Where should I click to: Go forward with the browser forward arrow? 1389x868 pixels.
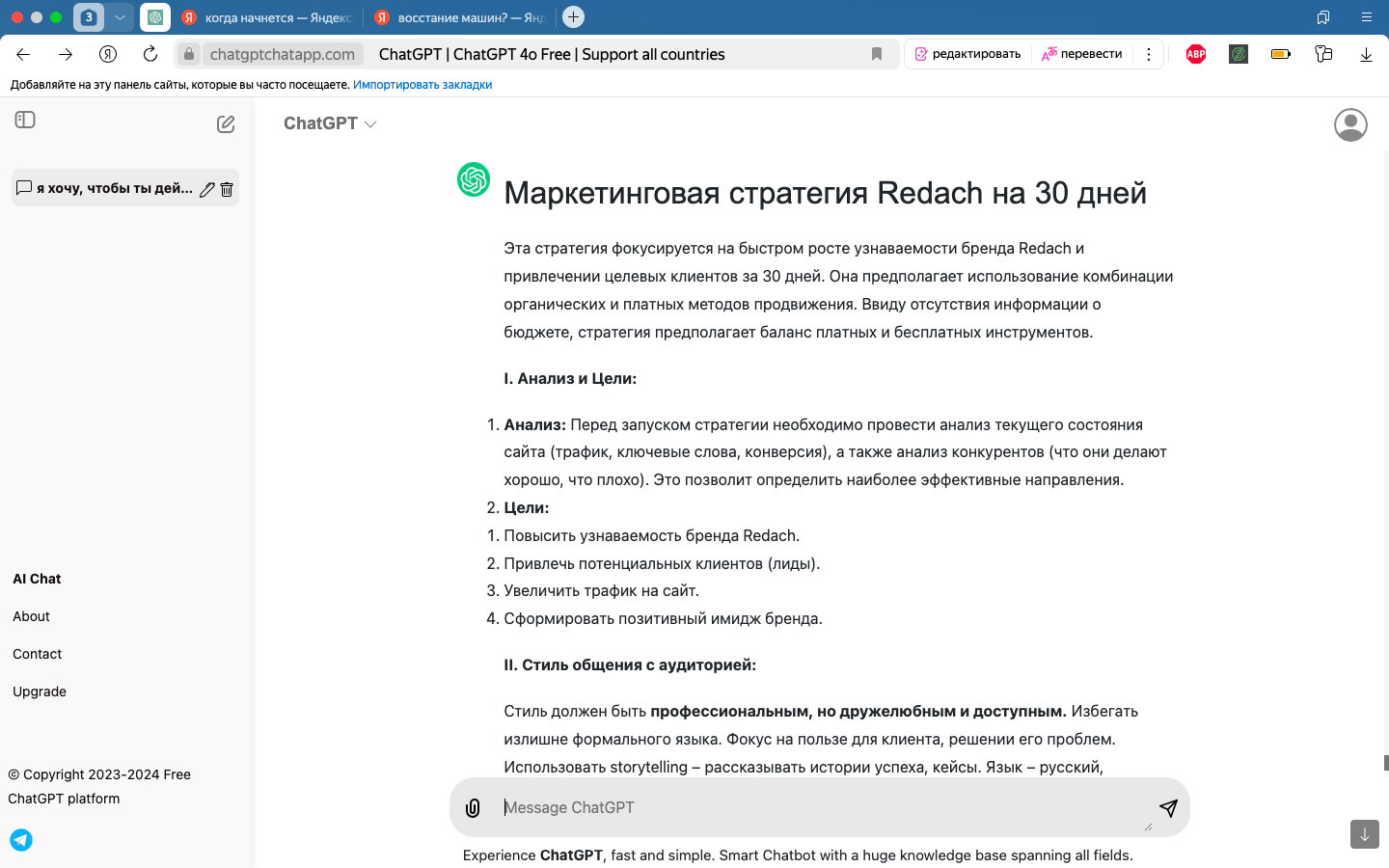pos(66,54)
